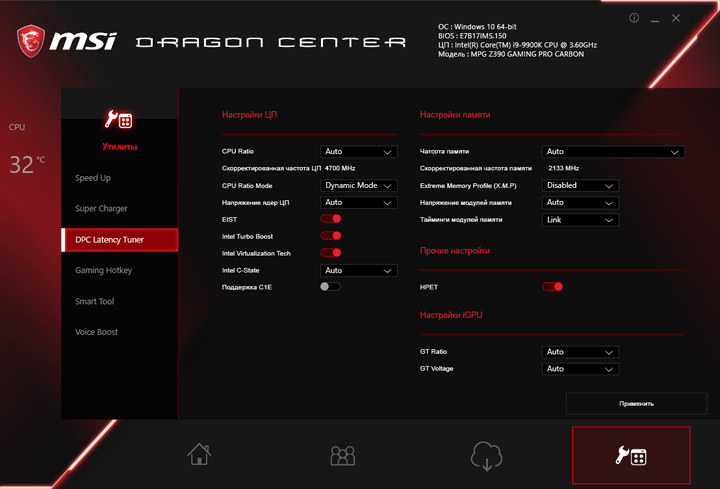Screen dimensions: 720x489
Task: Click the 4700 MHz CPU frequency value
Action: click(340, 169)
